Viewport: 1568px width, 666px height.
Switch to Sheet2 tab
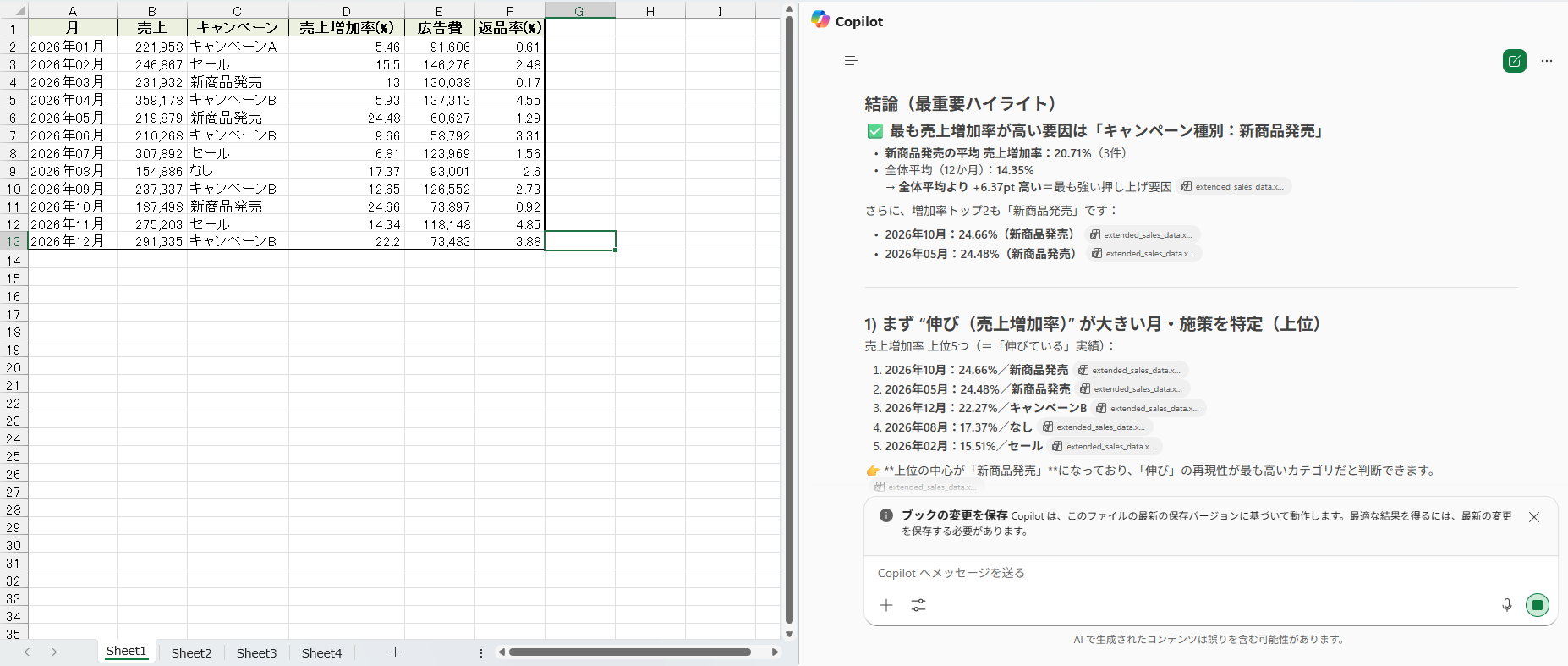(x=191, y=652)
